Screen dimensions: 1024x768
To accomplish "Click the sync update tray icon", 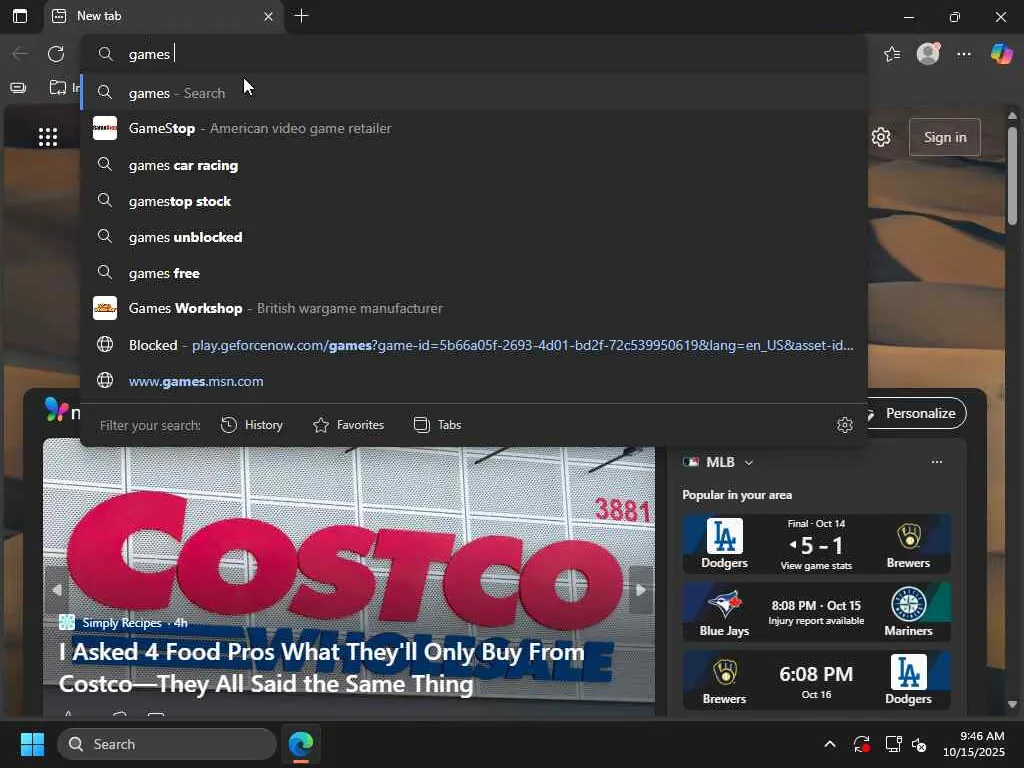I will tap(861, 744).
